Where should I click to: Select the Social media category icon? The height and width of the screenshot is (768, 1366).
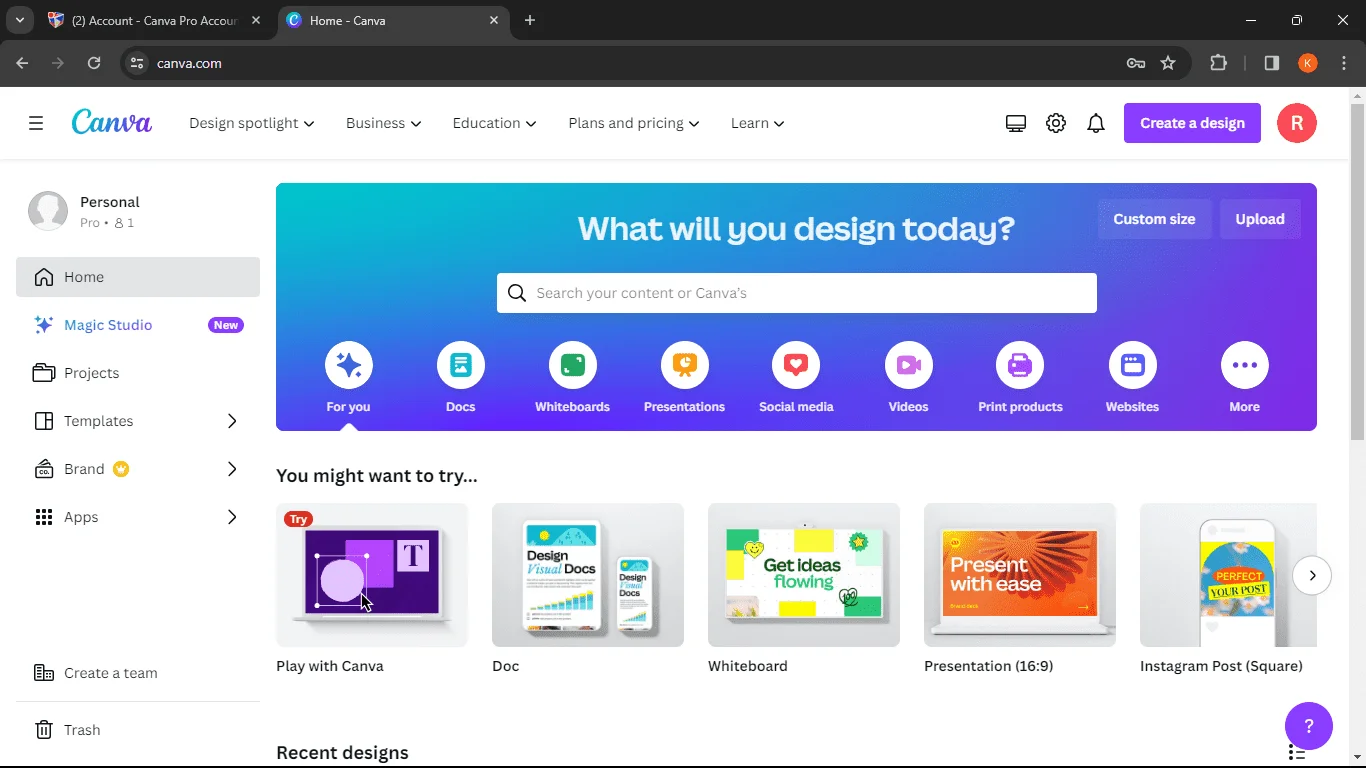click(x=796, y=366)
